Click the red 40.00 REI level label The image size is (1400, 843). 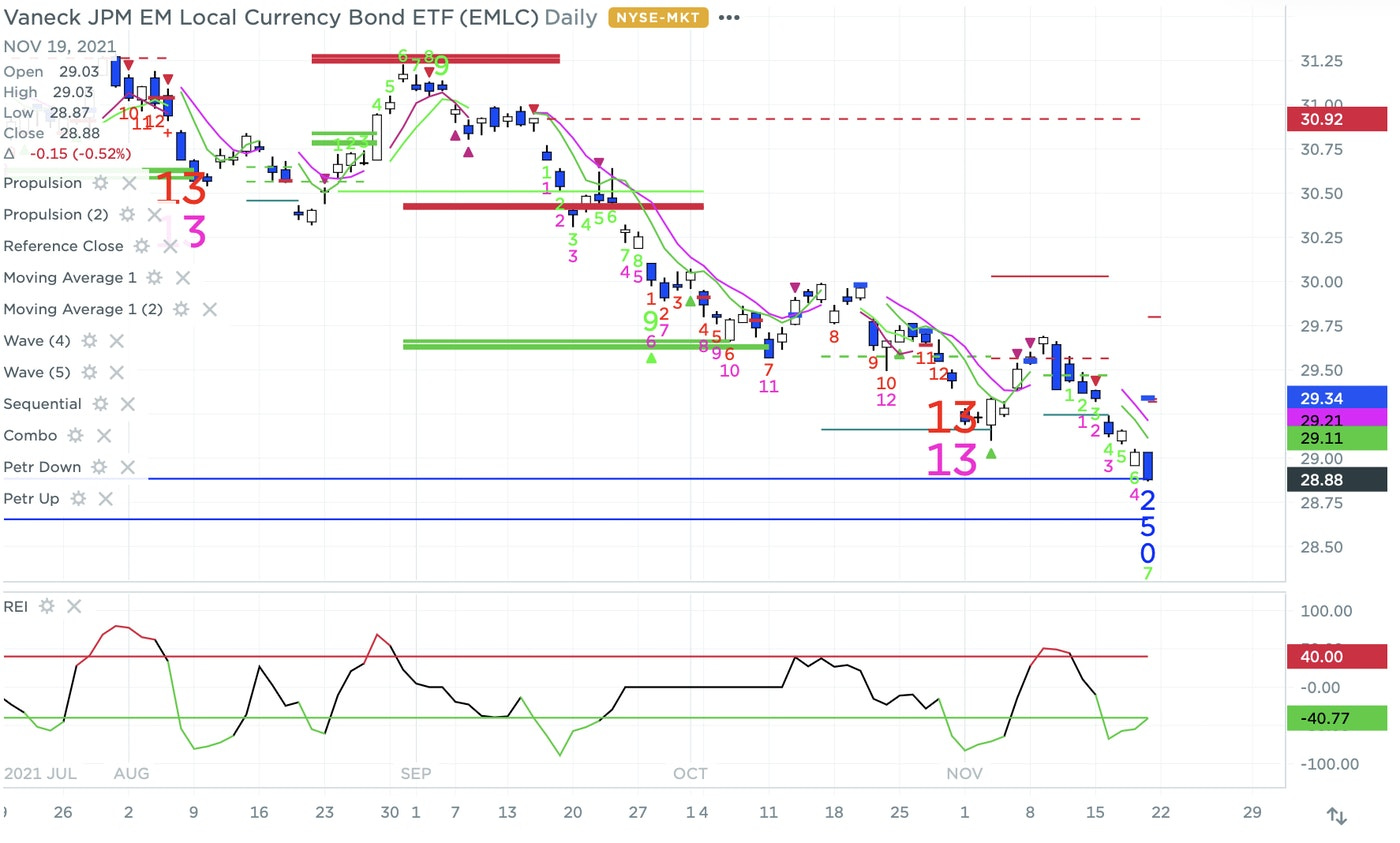(1338, 657)
